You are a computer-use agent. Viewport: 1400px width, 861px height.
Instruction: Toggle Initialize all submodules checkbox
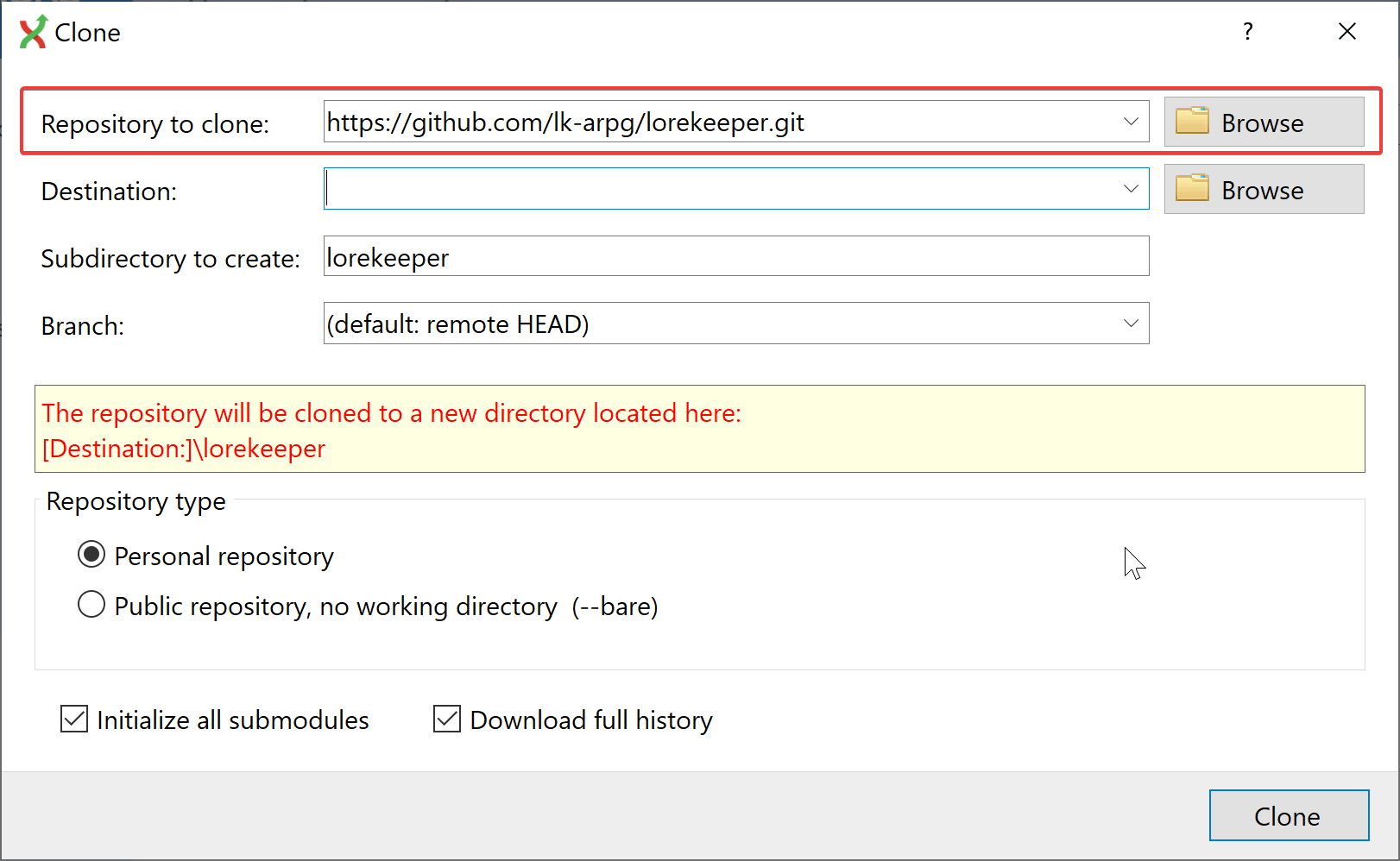coord(74,719)
